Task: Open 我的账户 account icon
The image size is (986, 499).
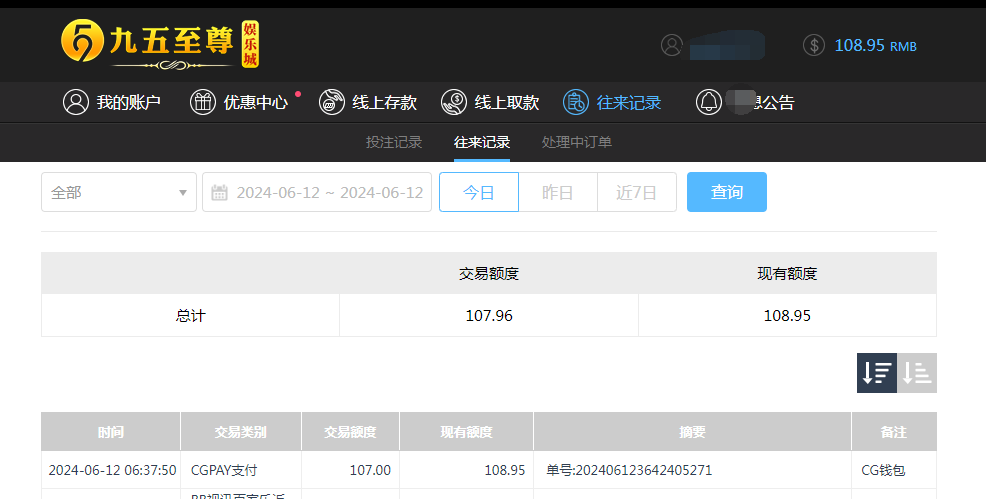Action: coord(76,102)
